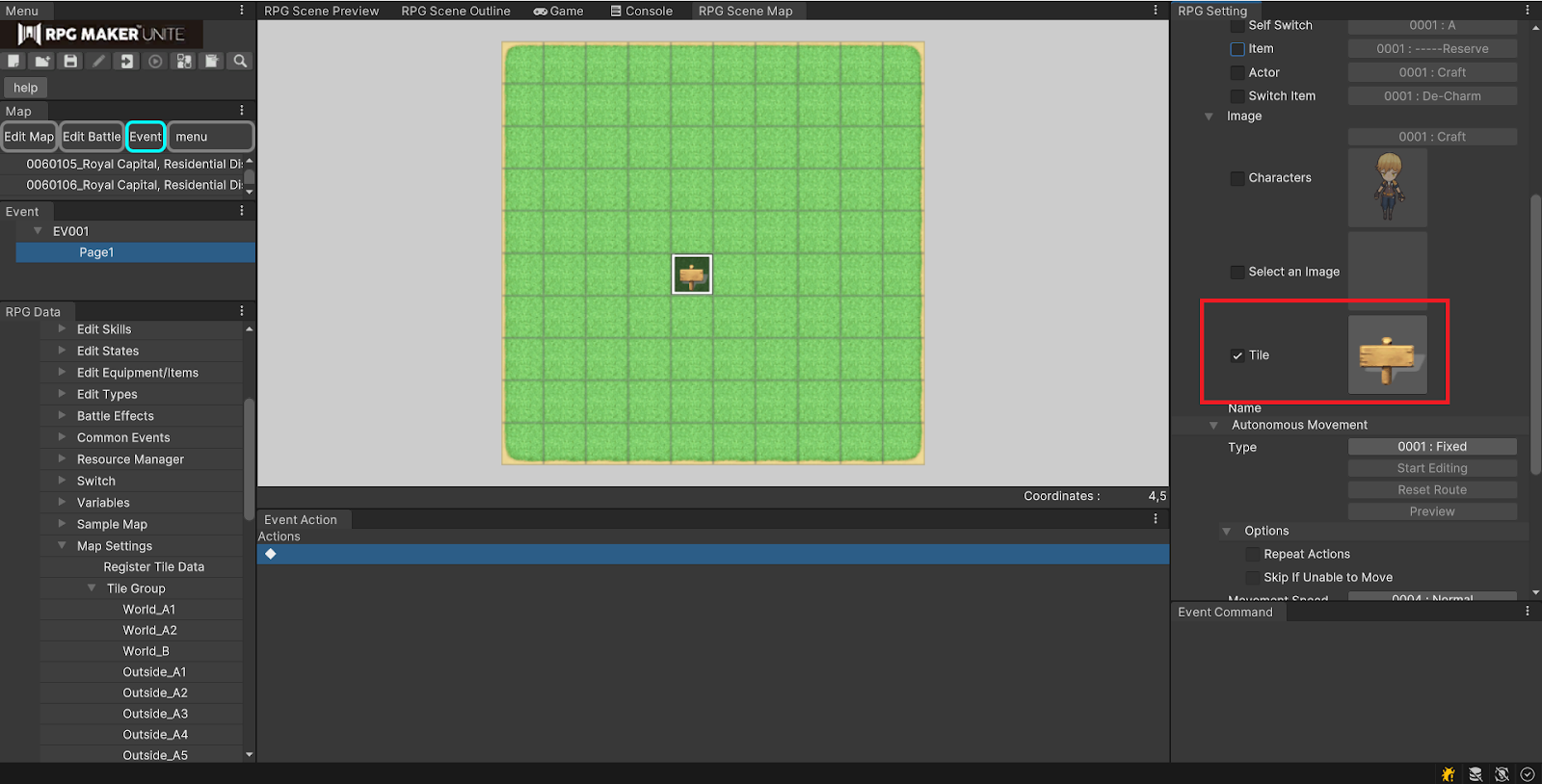Image resolution: width=1542 pixels, height=784 pixels.
Task: Check the Select an Image checkbox
Action: [x=1237, y=273]
